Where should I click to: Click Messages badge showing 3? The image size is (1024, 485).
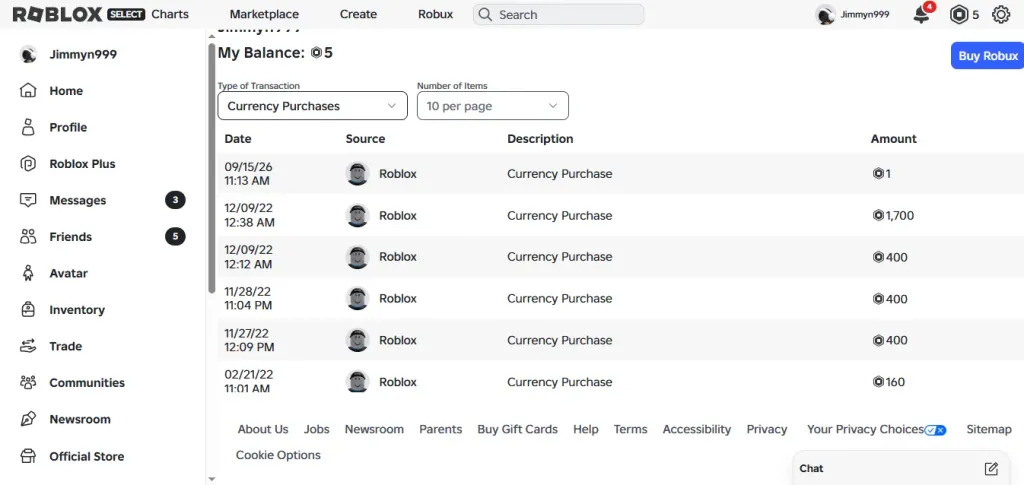click(x=175, y=200)
